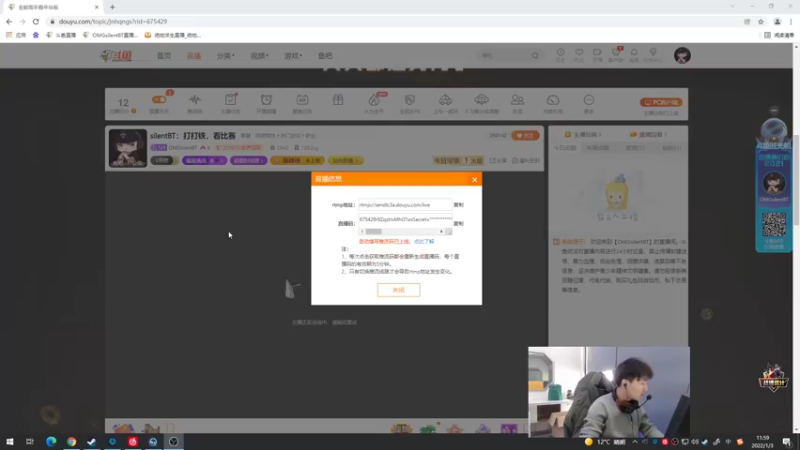The height and width of the screenshot is (450, 800).
Task: Expand the 分类 navigation dropdown
Action: pos(226,56)
